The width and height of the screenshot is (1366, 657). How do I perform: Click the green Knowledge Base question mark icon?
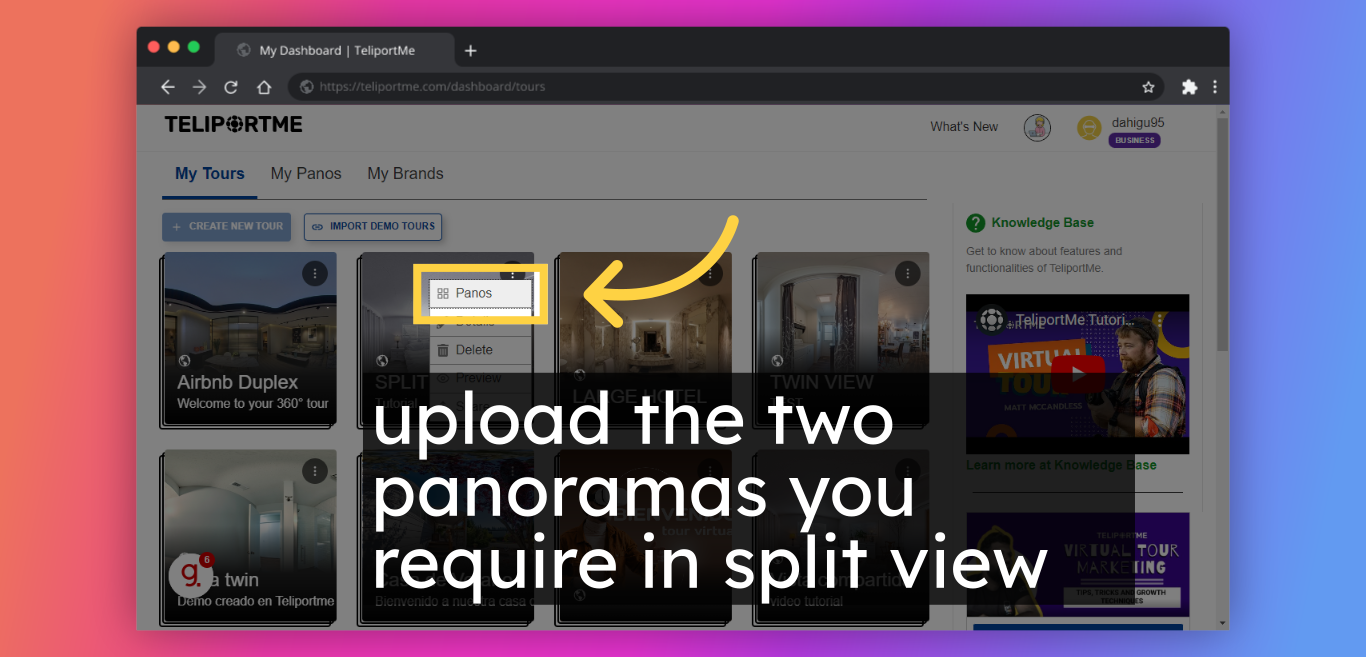point(976,223)
